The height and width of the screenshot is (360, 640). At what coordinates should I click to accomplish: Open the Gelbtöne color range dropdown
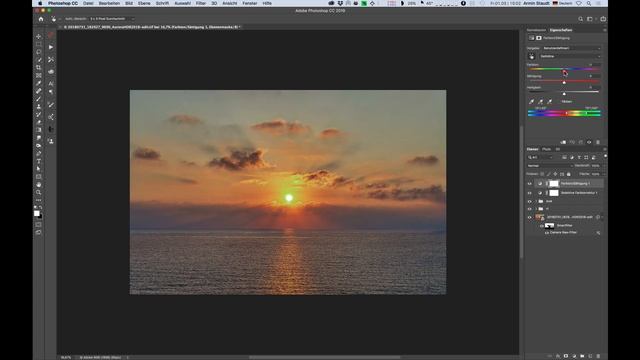570,56
